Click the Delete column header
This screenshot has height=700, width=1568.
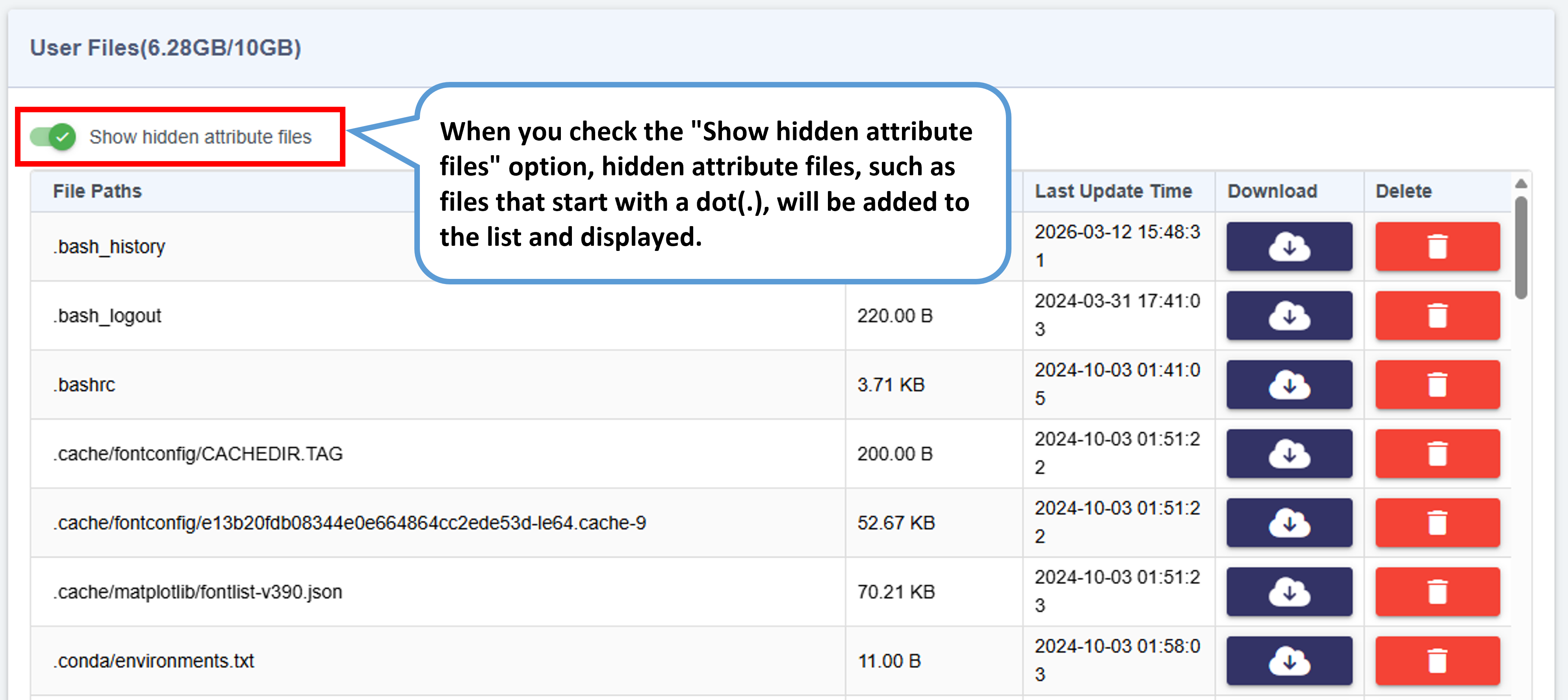tap(1403, 191)
